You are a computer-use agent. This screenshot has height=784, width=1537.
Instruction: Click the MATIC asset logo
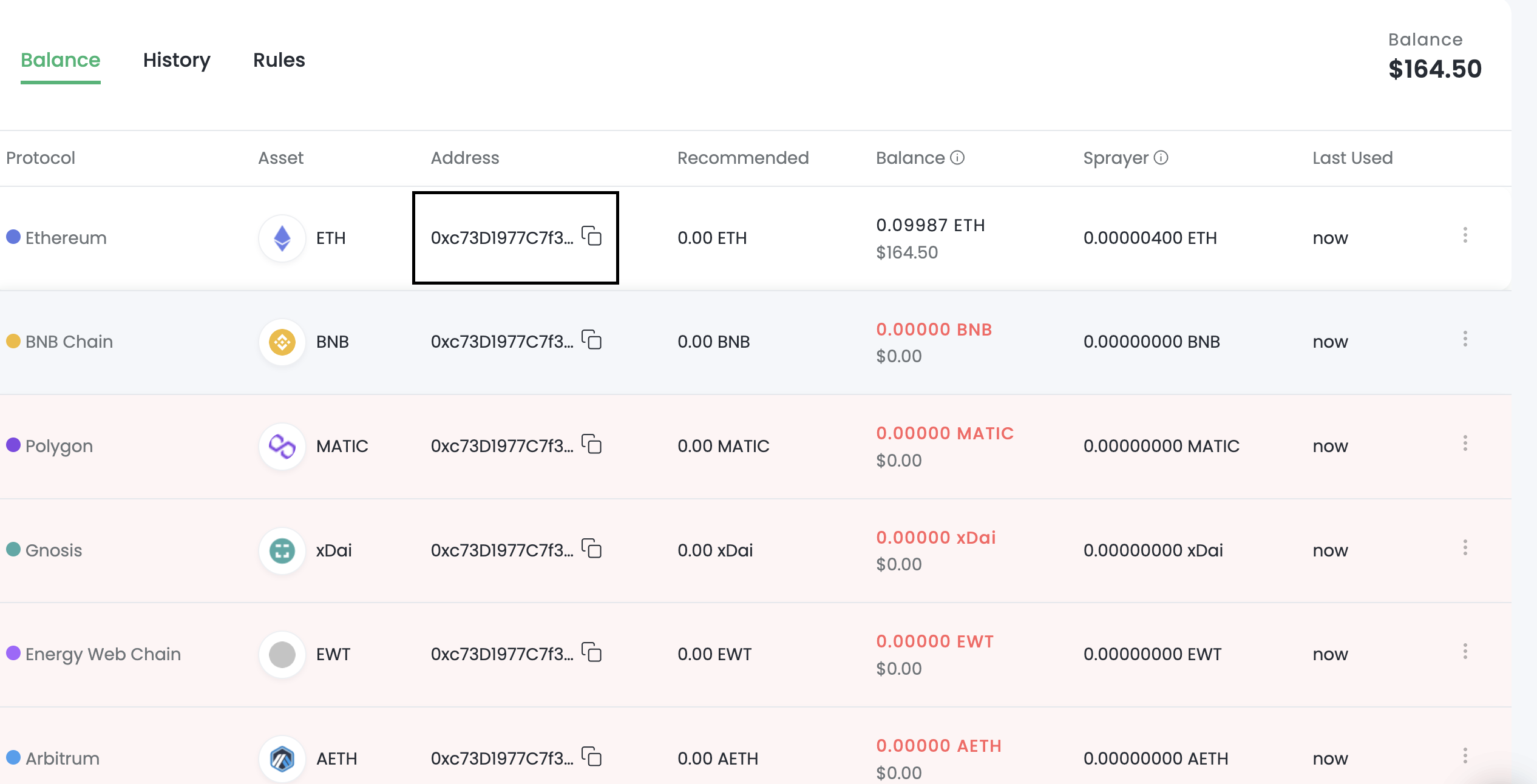tap(282, 446)
